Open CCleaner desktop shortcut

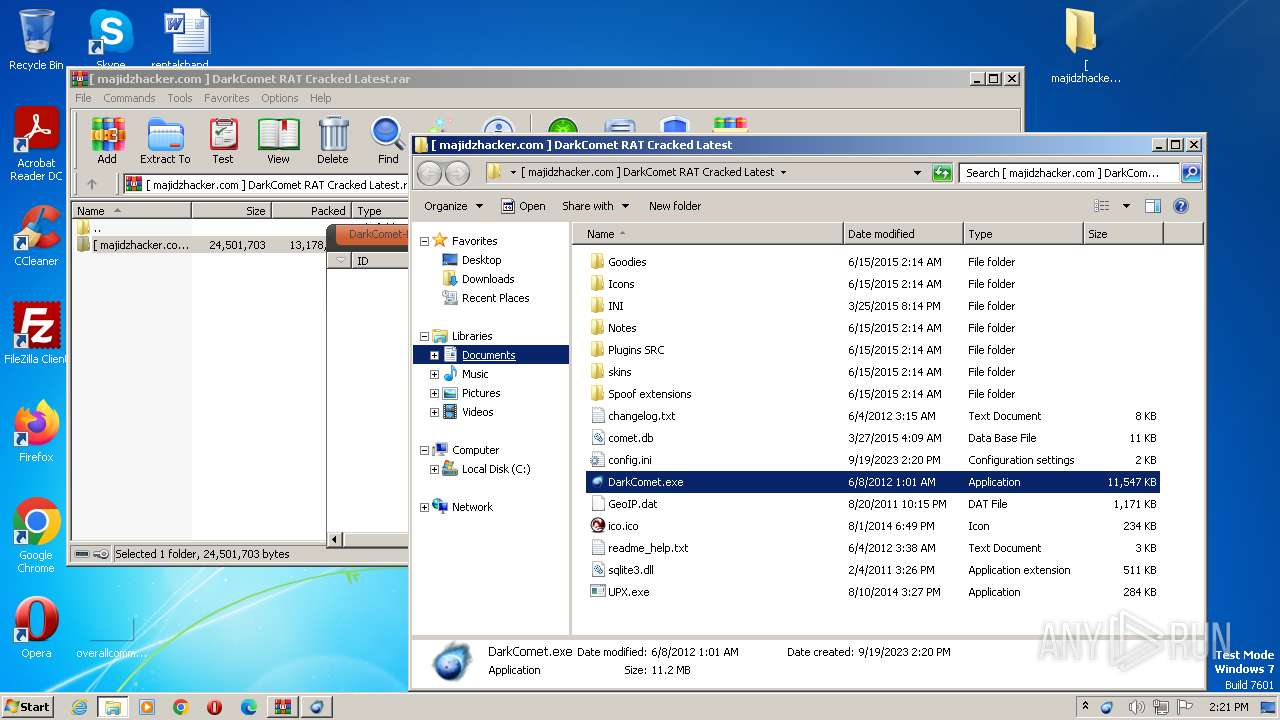(36, 236)
